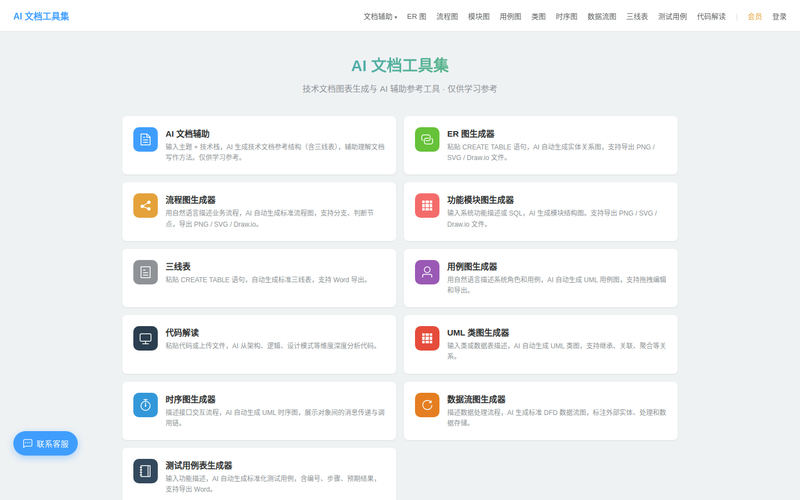Click the orange 会员 link
This screenshot has height=500, width=800.
[755, 16]
